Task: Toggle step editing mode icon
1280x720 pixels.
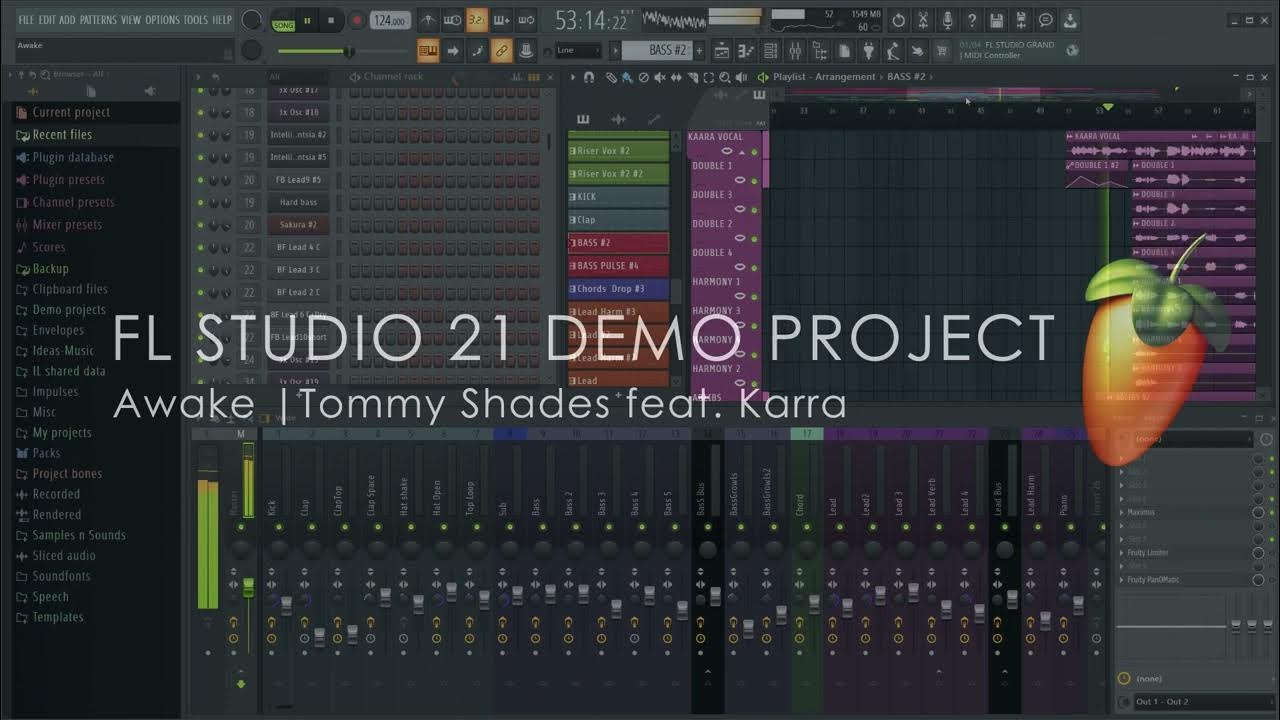Action: (477, 51)
